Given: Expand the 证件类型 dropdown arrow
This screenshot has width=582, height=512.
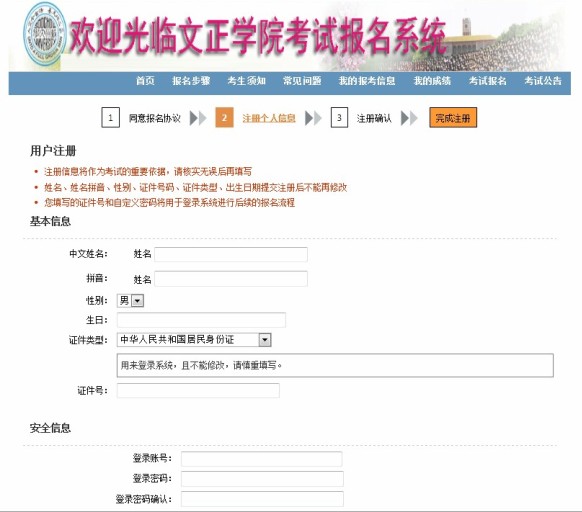Looking at the screenshot, I should pos(265,340).
